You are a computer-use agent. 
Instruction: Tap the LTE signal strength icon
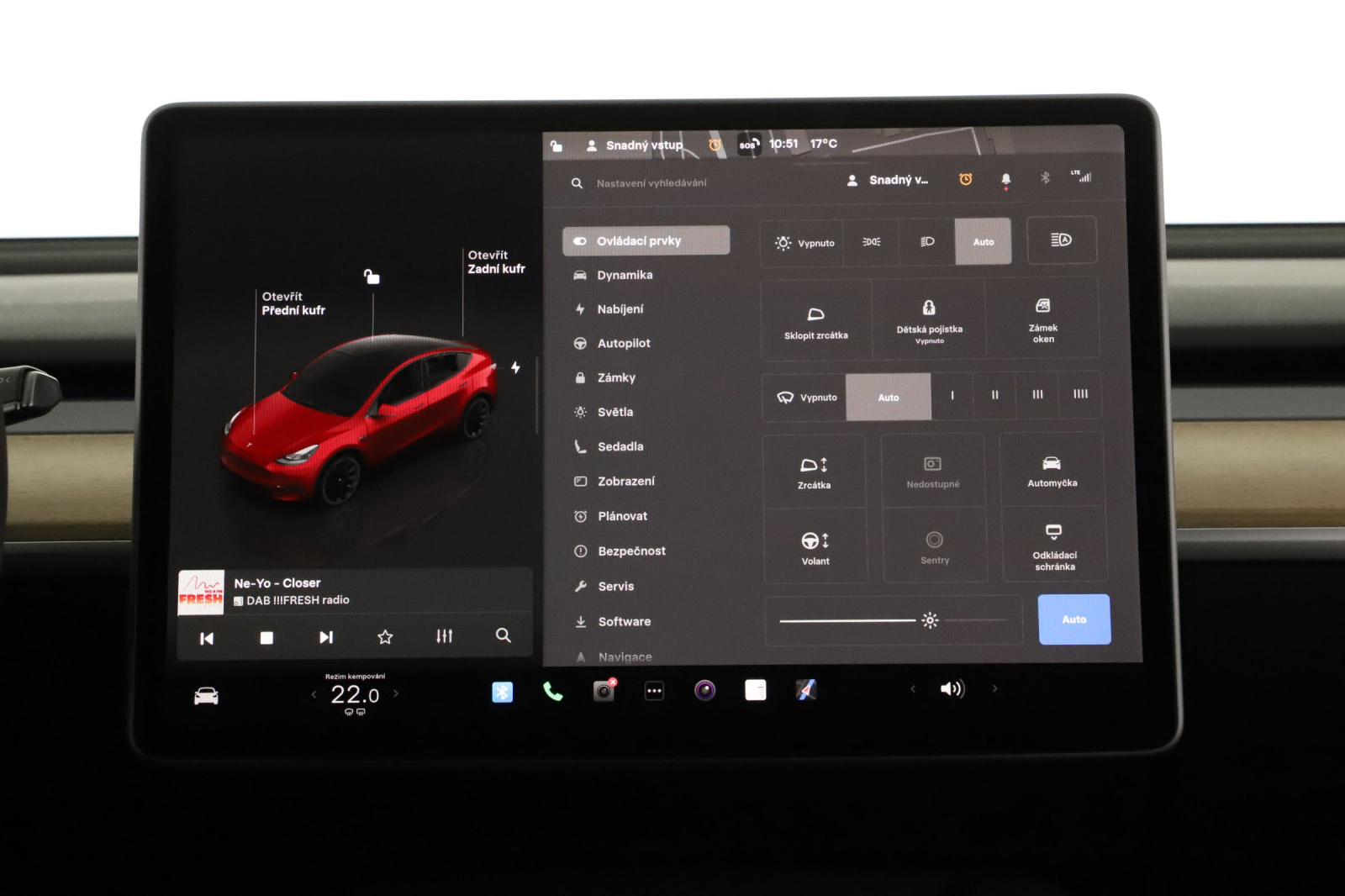click(1081, 176)
